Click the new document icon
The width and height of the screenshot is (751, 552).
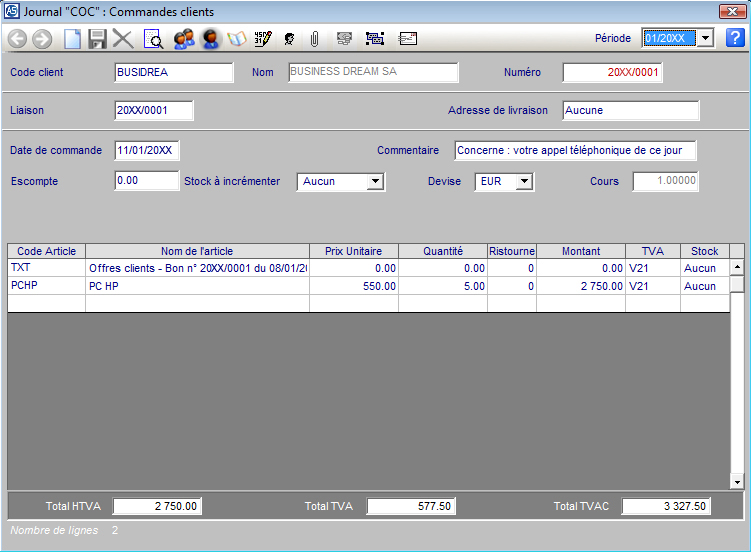click(x=71, y=39)
